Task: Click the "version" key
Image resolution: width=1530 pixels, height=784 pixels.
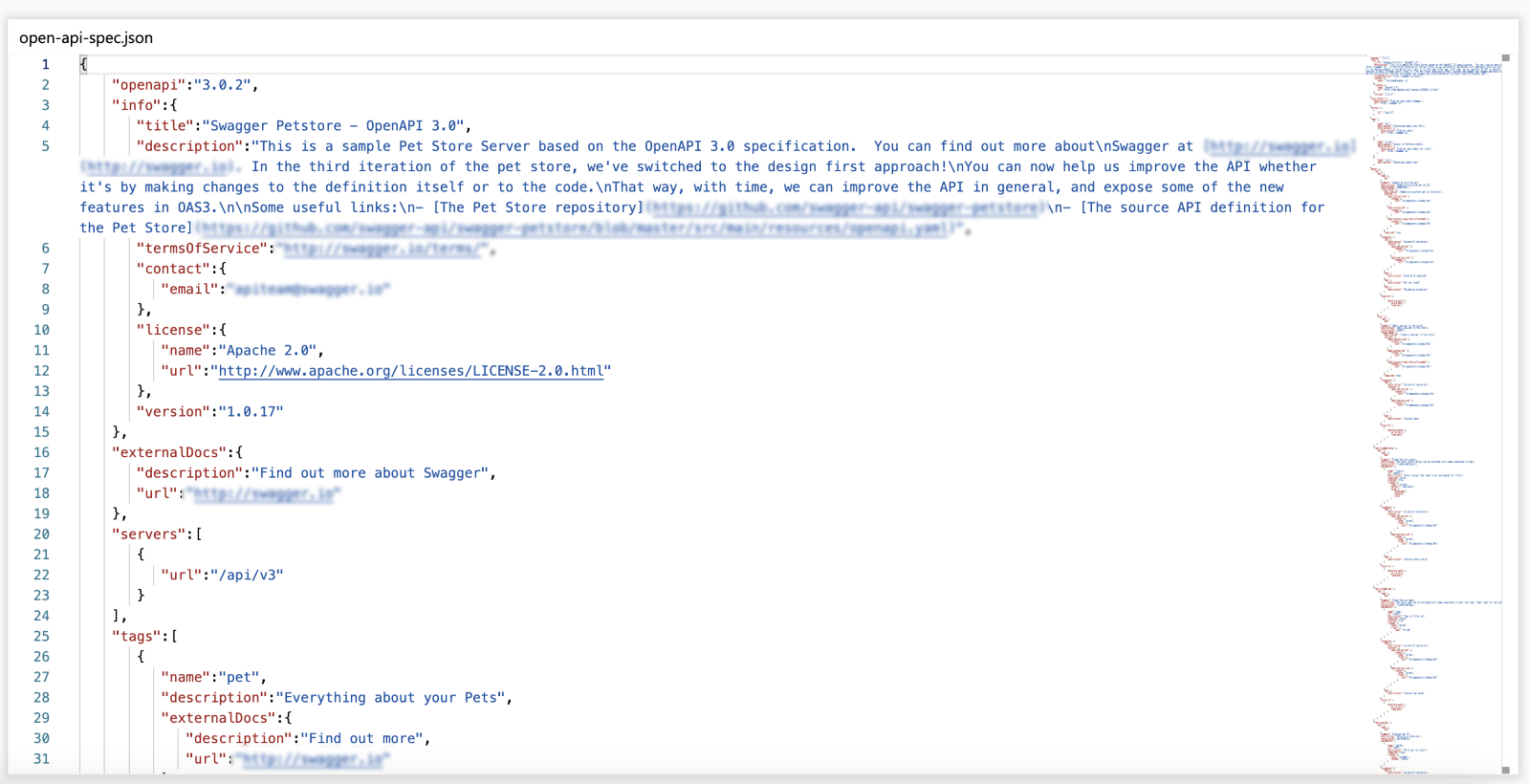Action: [174, 412]
